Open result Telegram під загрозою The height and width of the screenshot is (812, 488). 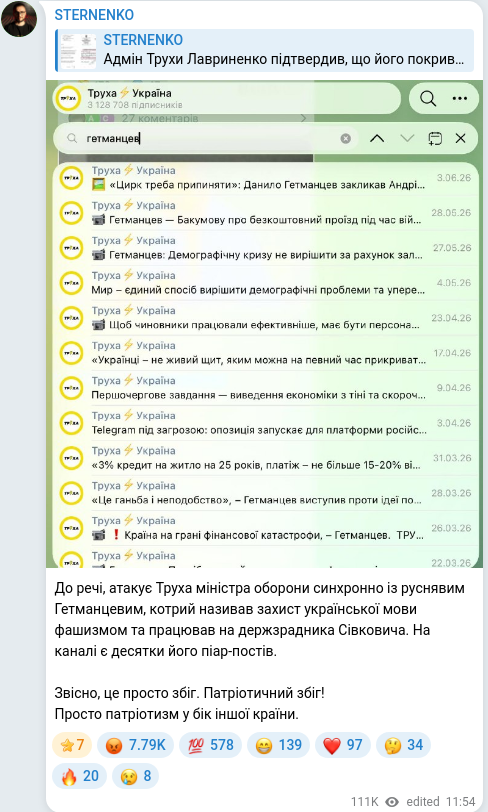point(266,423)
